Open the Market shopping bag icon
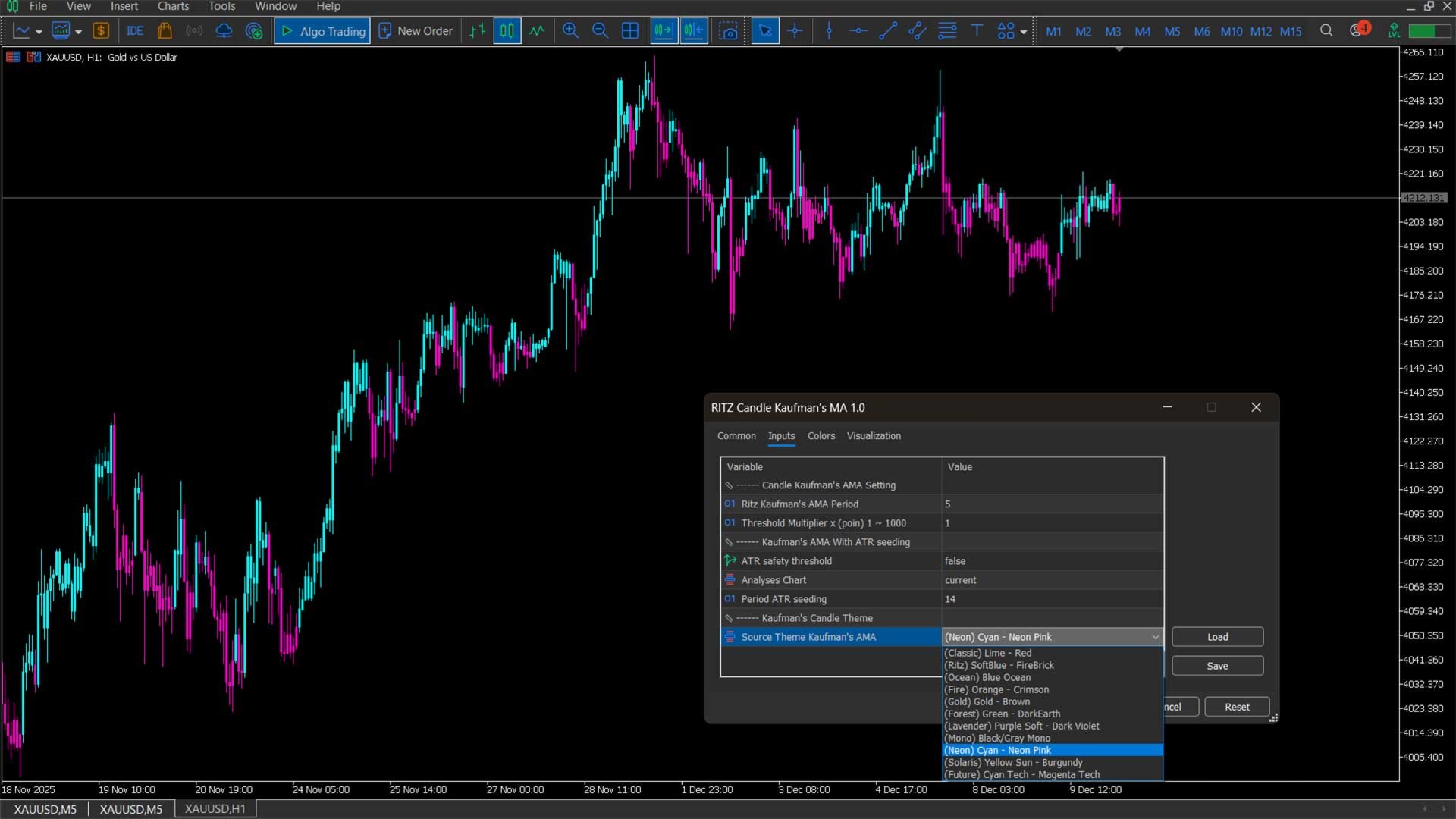Screen dimensions: 1456x819 pos(165,31)
